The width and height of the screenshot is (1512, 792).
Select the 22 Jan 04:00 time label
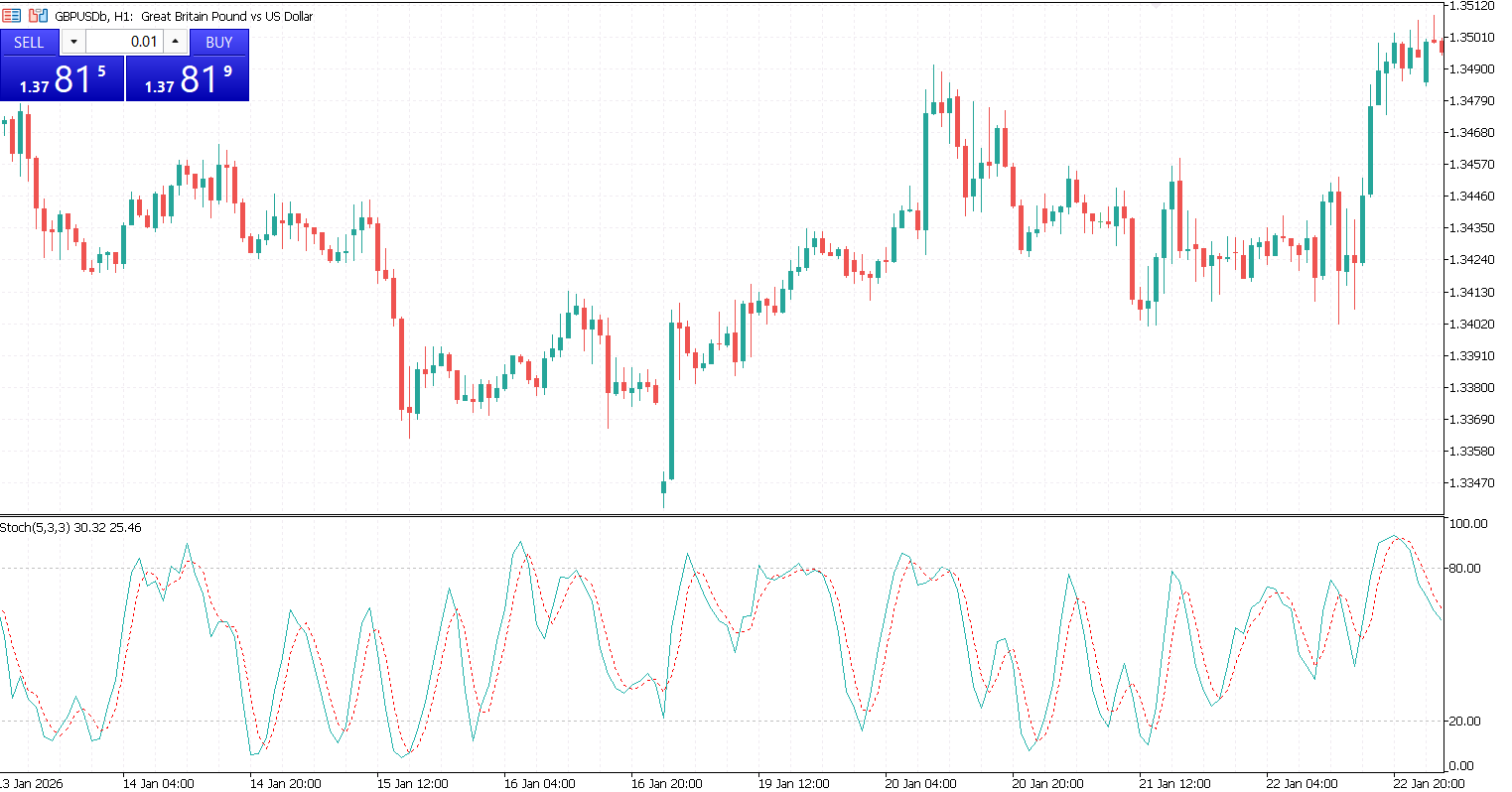point(1302,783)
